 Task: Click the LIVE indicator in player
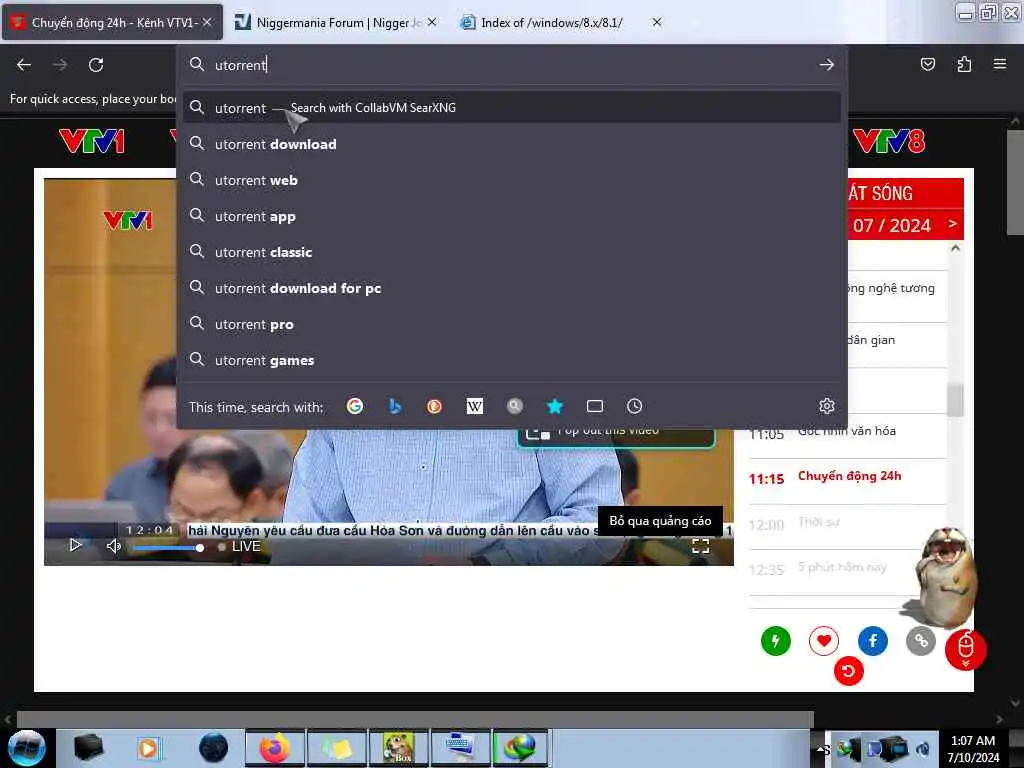(x=240, y=547)
